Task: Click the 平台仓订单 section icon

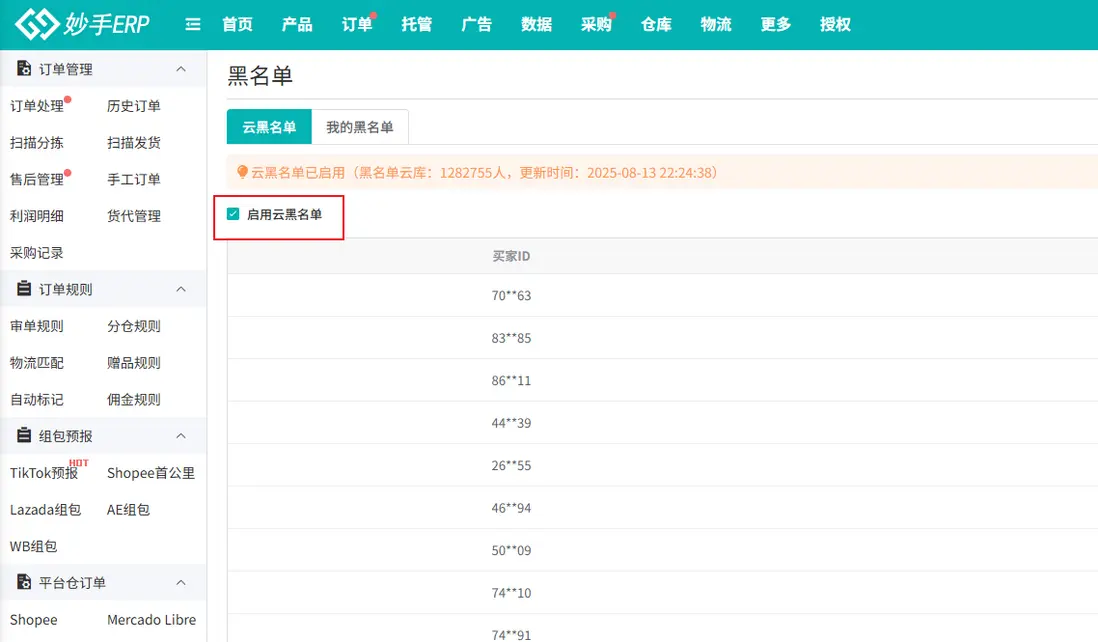Action: [24, 582]
